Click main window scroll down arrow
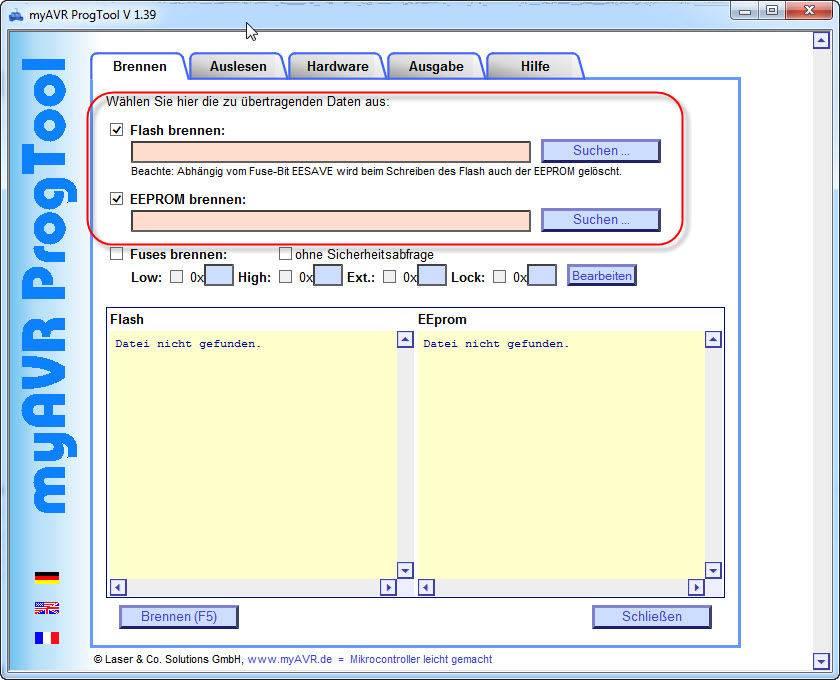The image size is (840, 680). point(821,661)
